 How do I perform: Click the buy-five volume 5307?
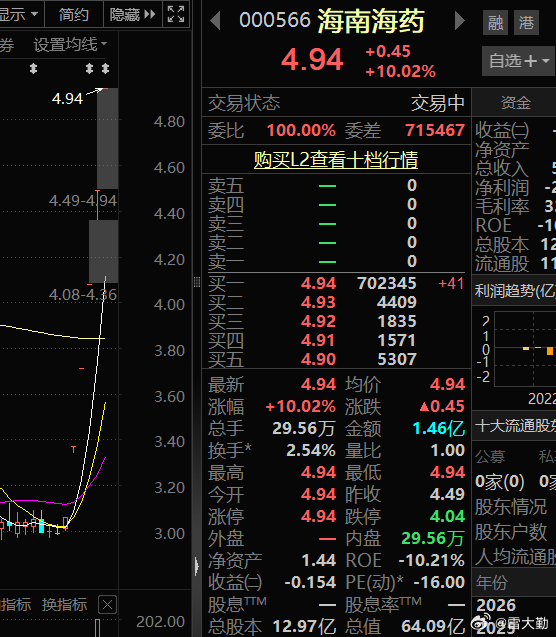[x=397, y=359]
